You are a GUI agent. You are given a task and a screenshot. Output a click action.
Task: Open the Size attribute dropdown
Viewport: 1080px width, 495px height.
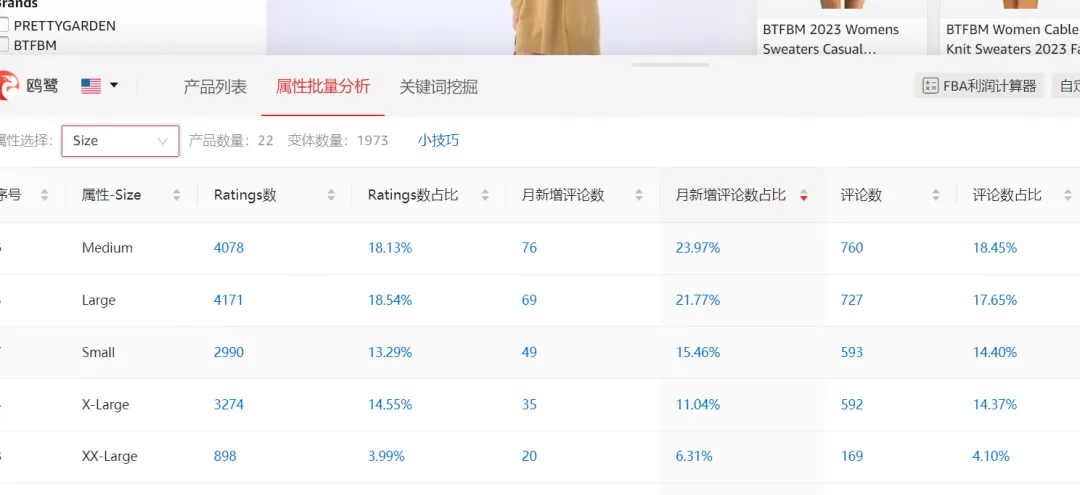pos(121,140)
